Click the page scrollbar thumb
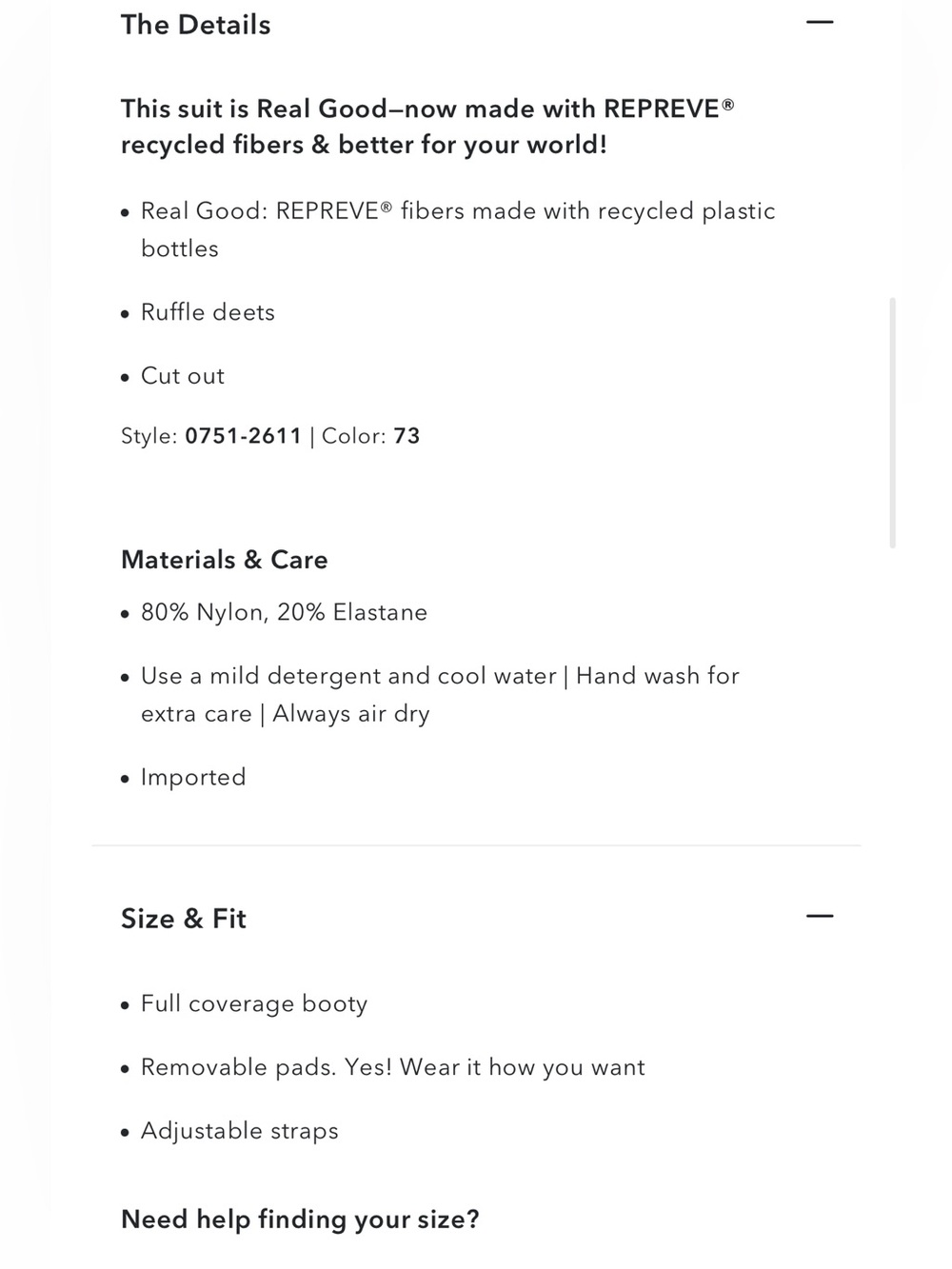 892,423
